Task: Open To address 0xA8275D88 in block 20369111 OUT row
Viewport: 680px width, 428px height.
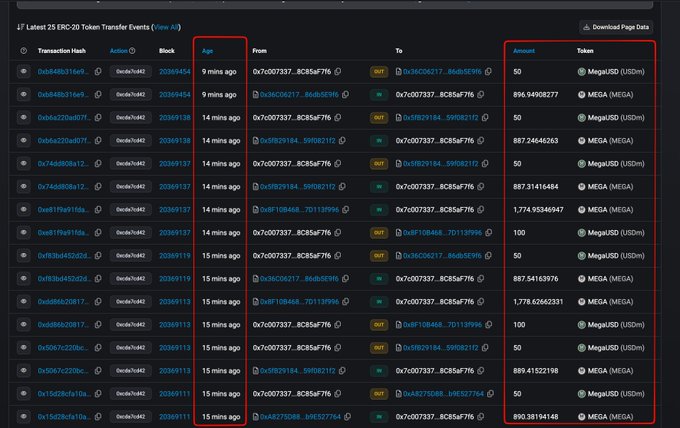Action: pyautogui.click(x=443, y=394)
